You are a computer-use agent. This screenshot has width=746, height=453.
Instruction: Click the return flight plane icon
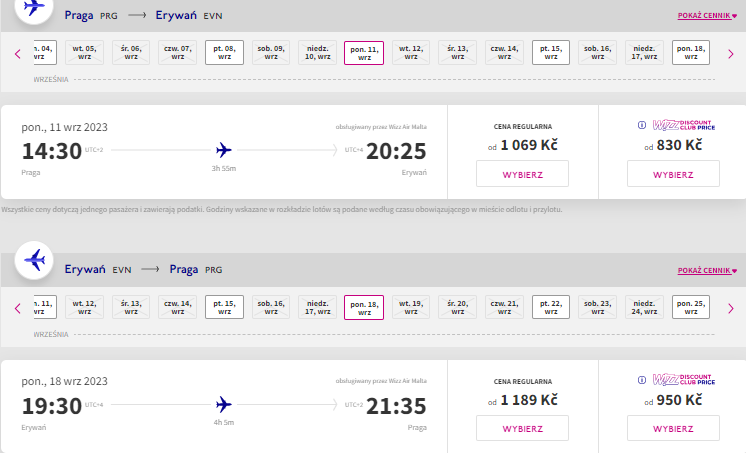34,260
